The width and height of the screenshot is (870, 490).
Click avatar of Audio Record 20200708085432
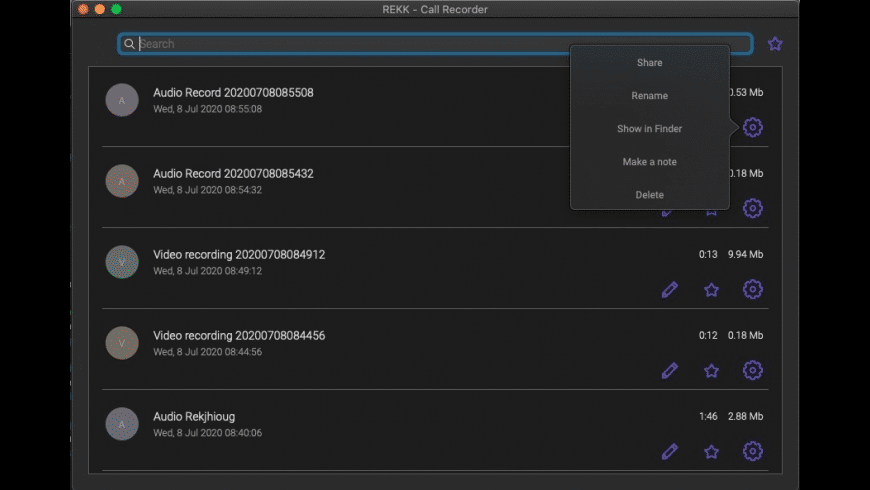(x=122, y=181)
